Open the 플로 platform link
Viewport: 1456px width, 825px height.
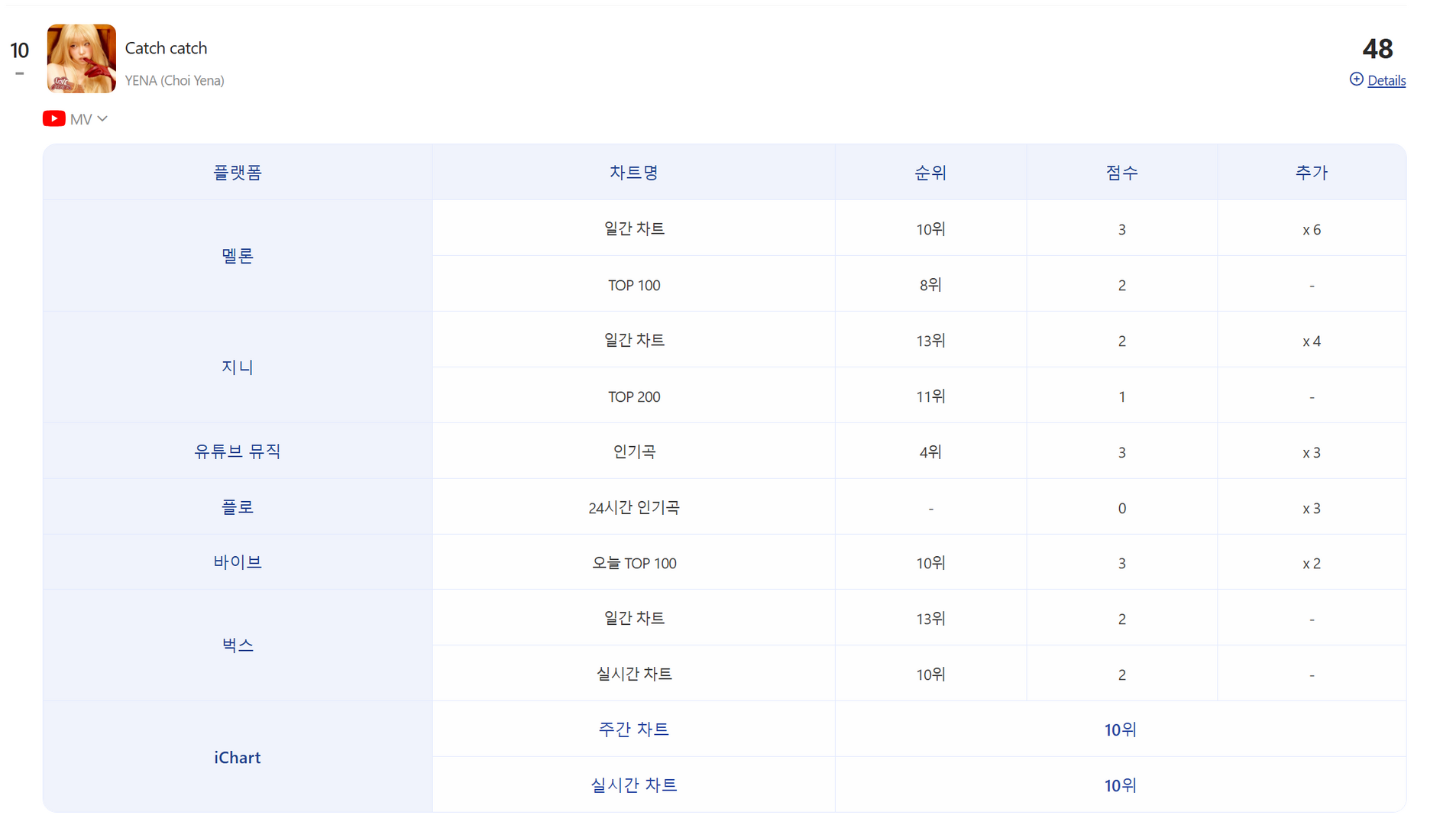(238, 507)
